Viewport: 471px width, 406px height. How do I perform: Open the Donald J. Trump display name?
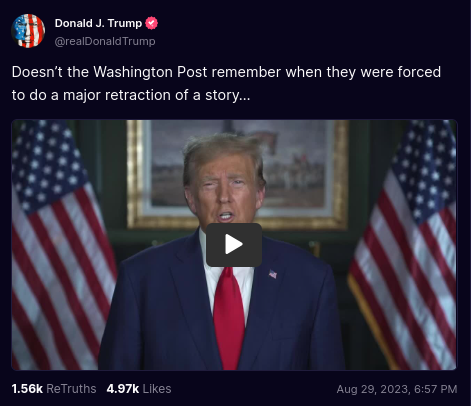(x=98, y=23)
